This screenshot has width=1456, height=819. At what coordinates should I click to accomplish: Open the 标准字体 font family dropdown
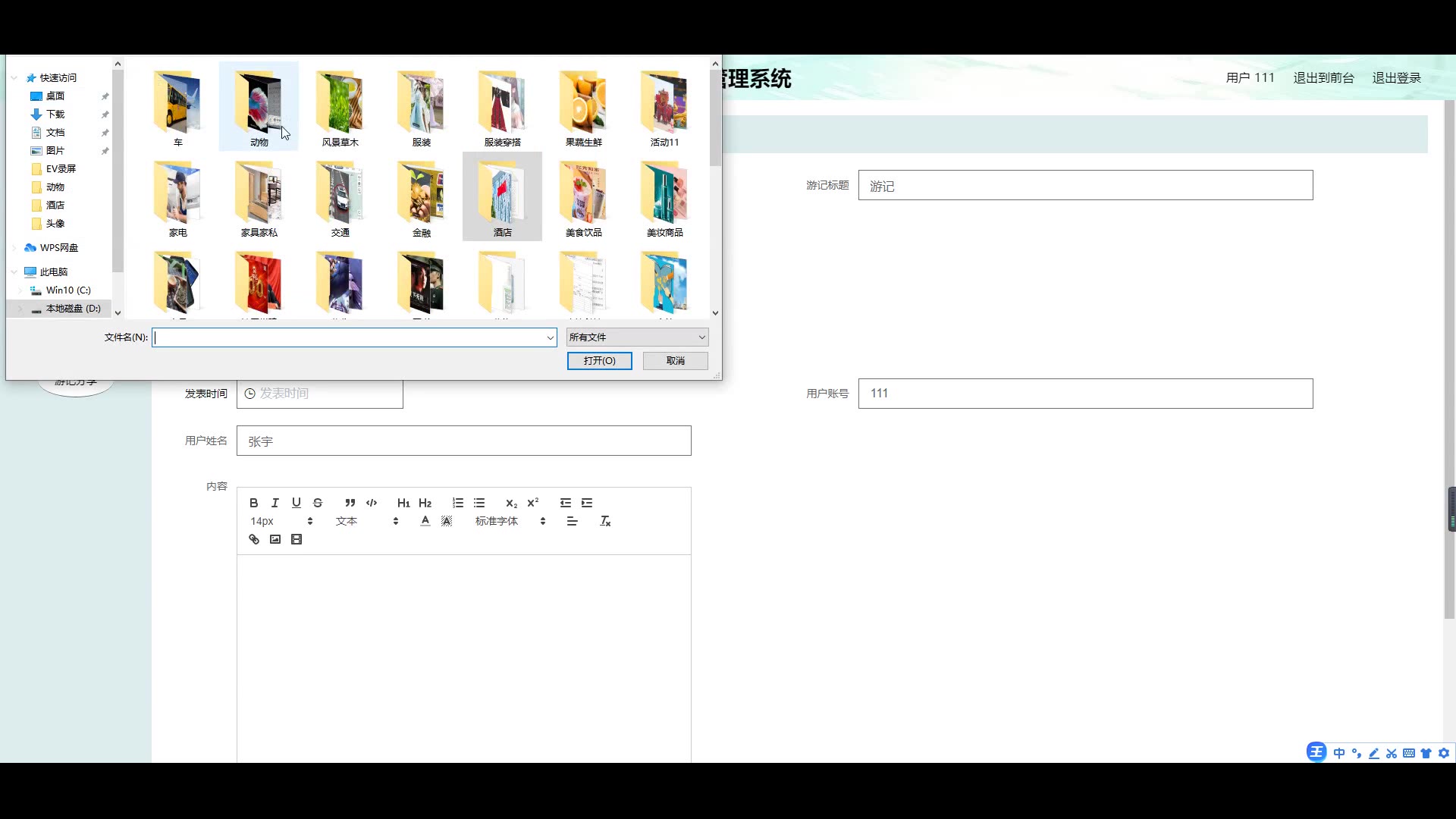[510, 521]
